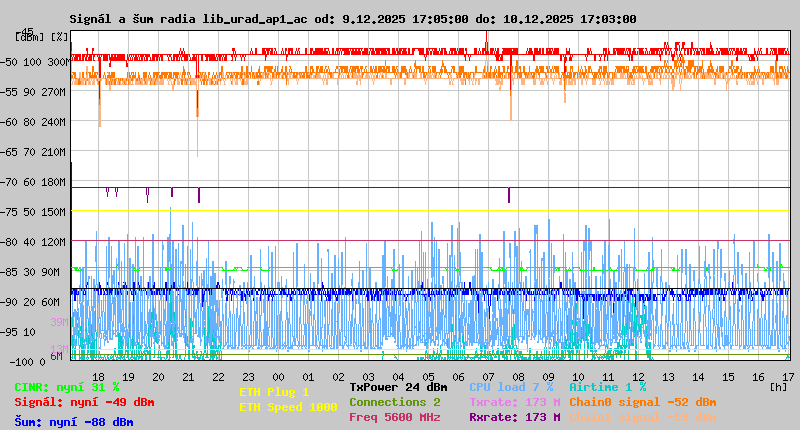Select the purple 'Rxrate: 173 M' legend label
This screenshot has width=800, height=430.
point(515,417)
